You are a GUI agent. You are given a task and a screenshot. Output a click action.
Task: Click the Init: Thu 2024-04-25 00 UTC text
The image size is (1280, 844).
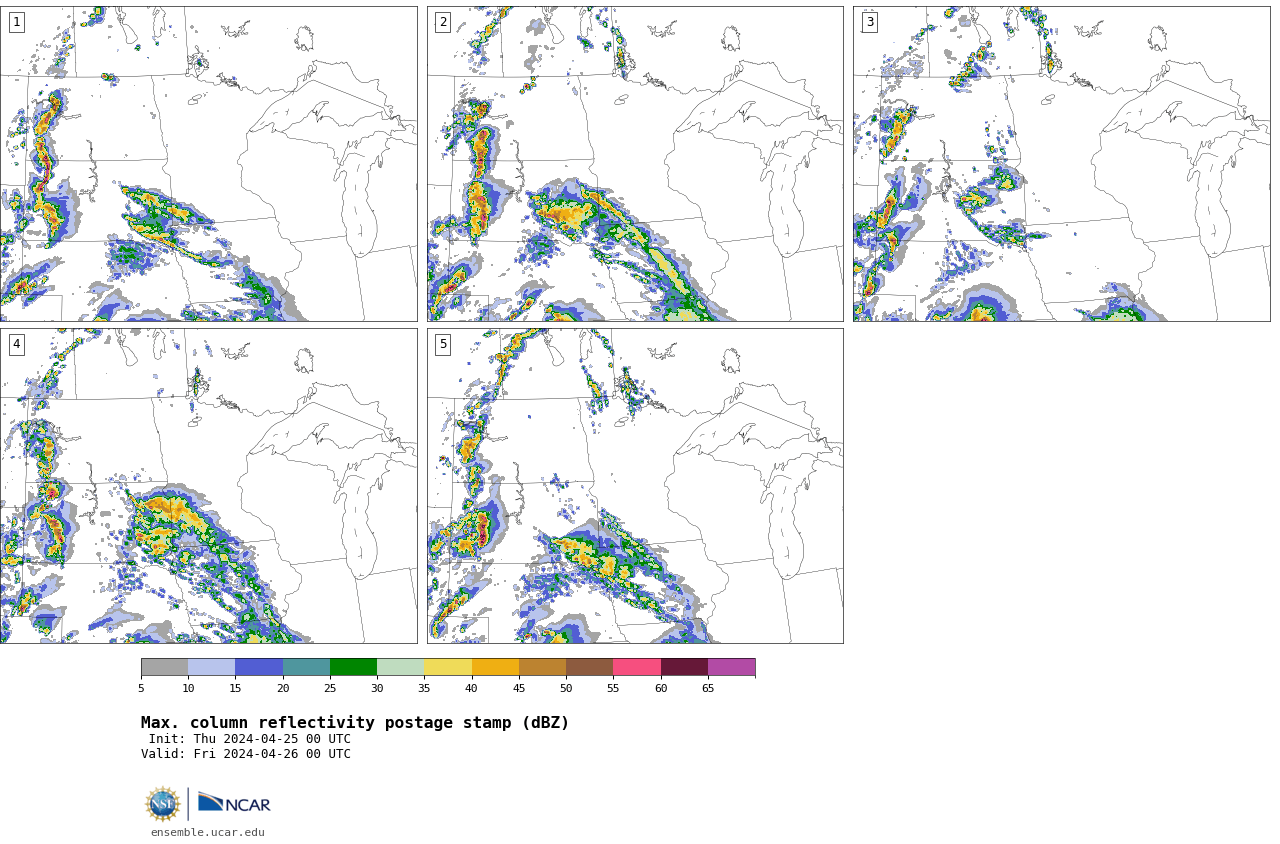click(x=250, y=739)
